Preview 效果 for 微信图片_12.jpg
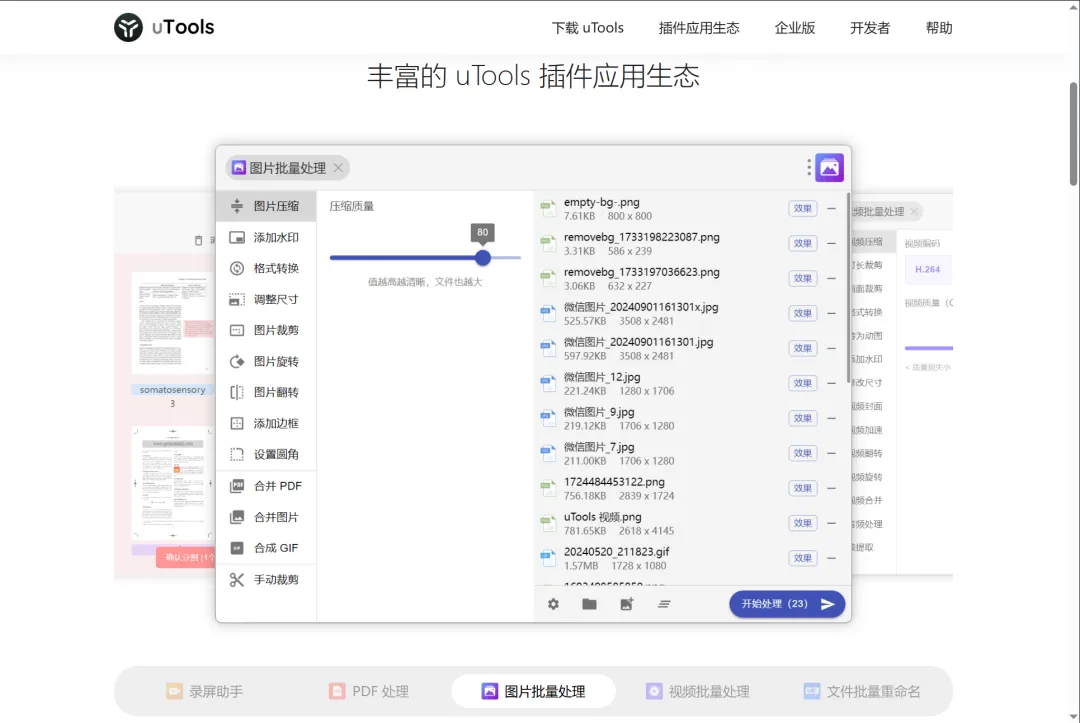Viewport: 1080px width, 723px height. (x=802, y=383)
